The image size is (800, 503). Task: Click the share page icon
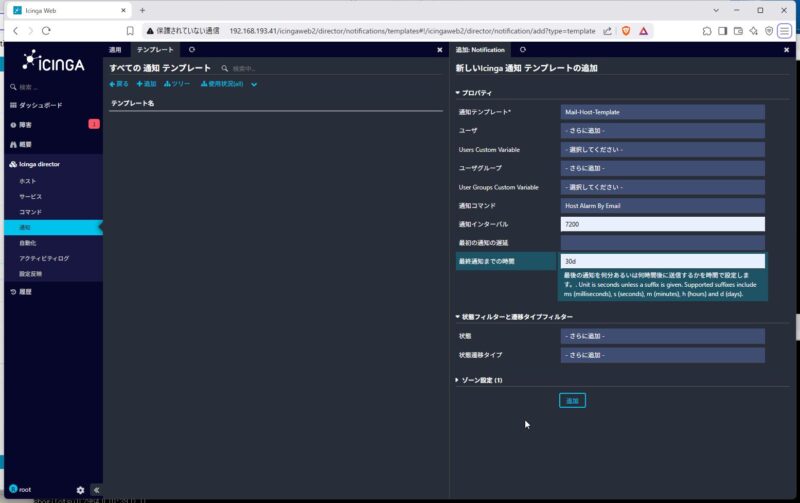pos(607,31)
